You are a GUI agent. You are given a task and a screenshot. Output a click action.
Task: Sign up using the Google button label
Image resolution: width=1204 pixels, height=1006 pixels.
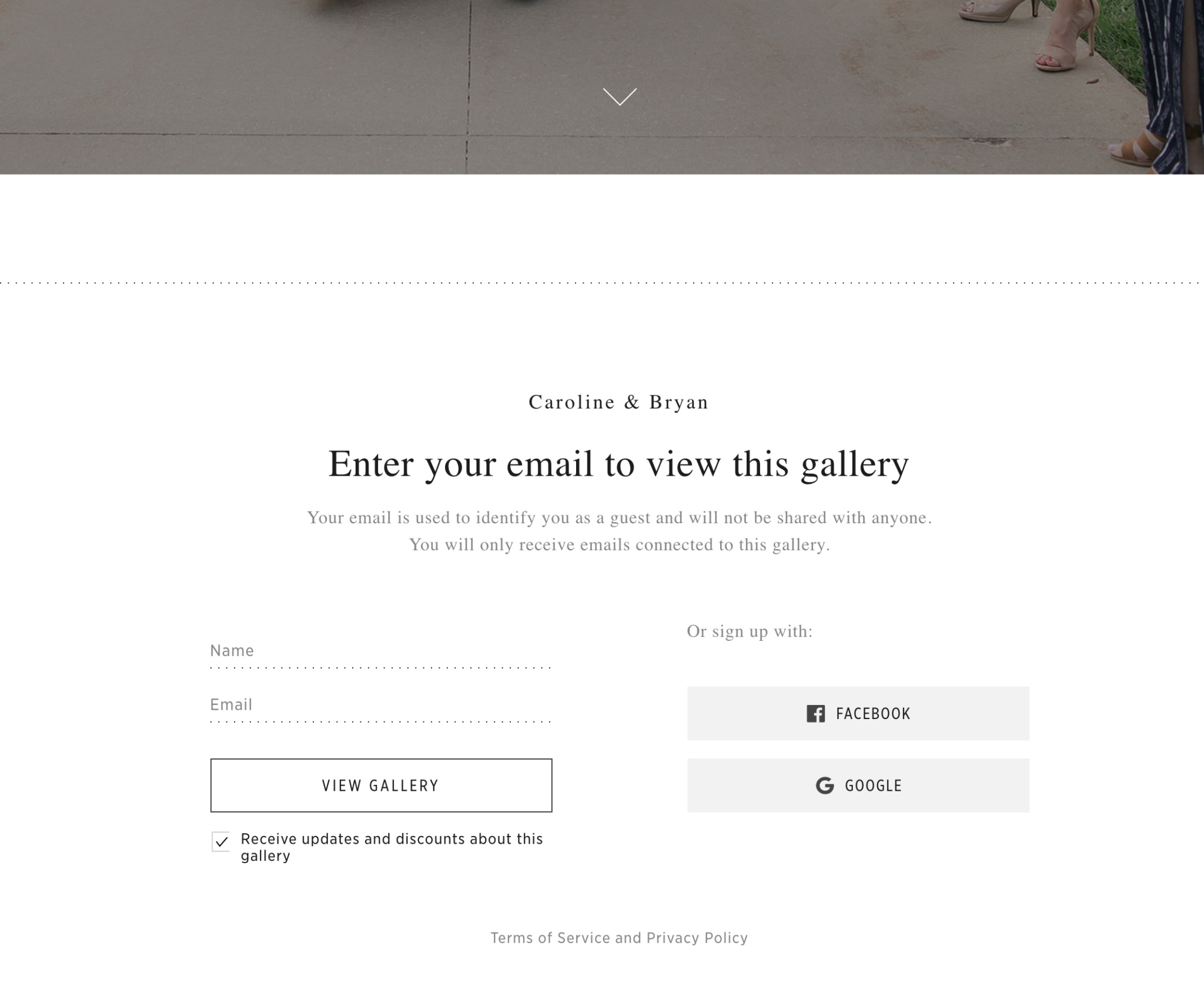[x=873, y=786]
